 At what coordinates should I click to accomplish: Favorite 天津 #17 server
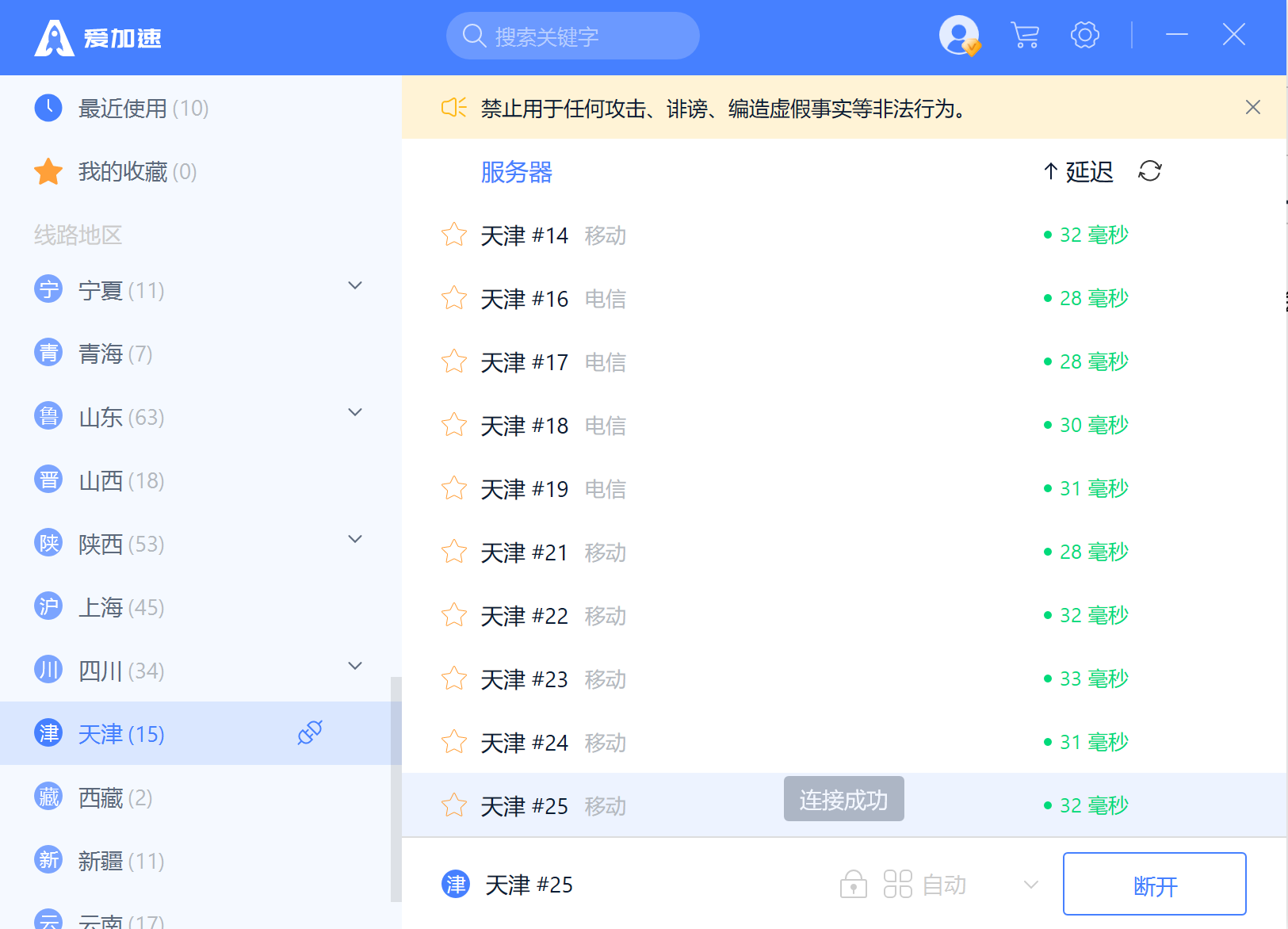pos(454,361)
